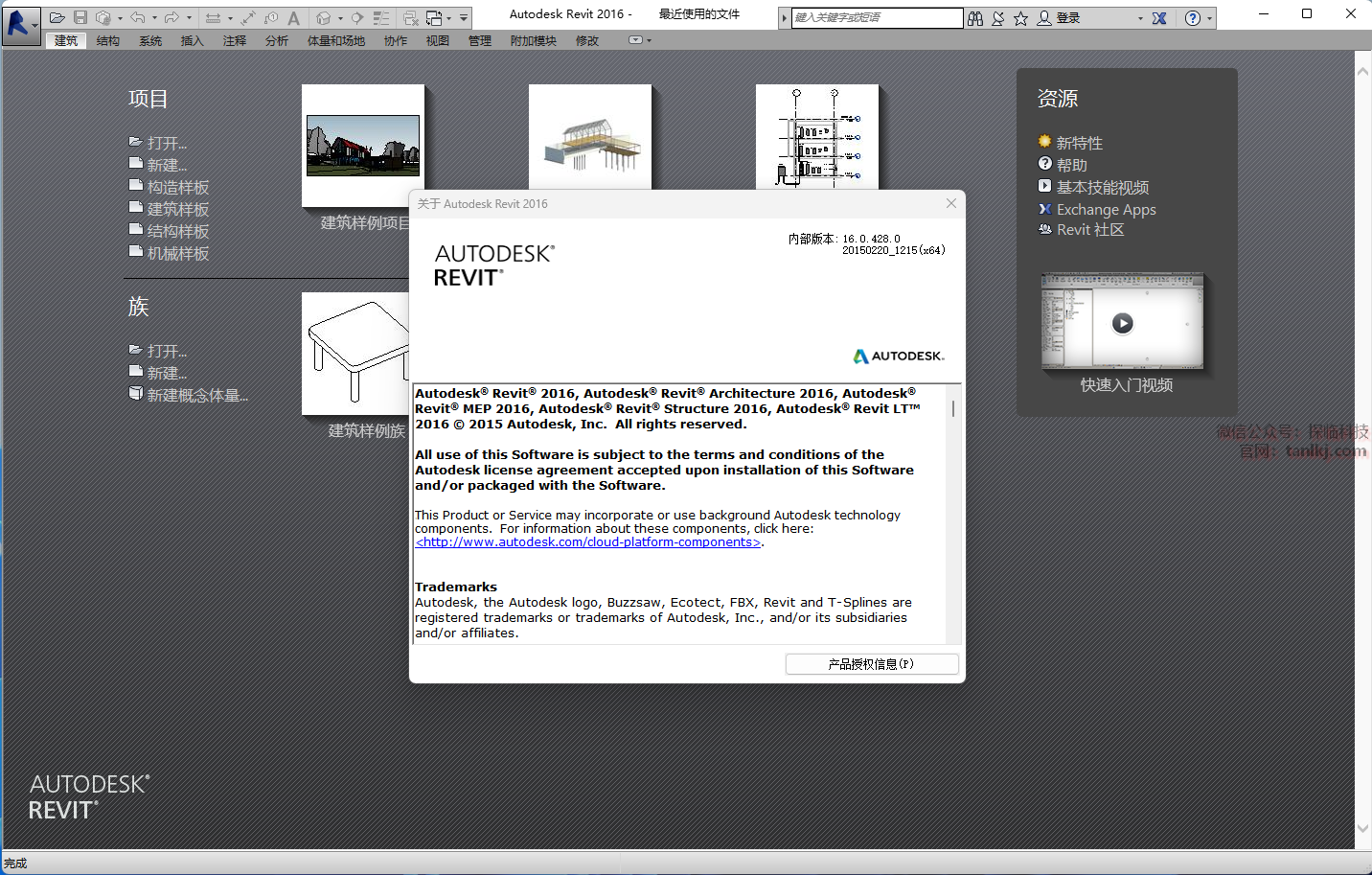This screenshot has height=875, width=1372.
Task: Open the Revit application menu button
Action: [20, 23]
